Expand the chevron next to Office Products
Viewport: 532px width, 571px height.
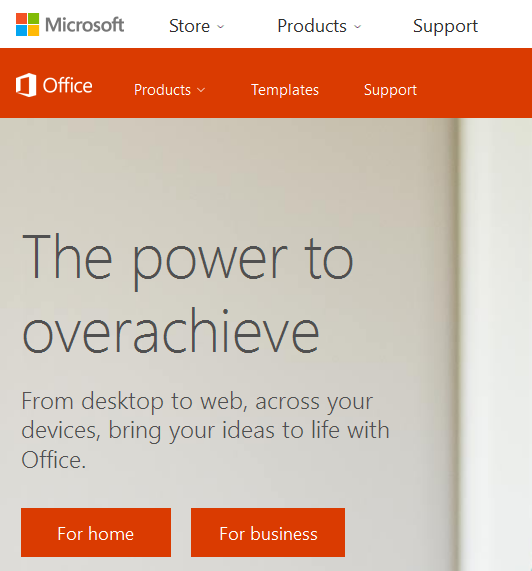coord(201,90)
